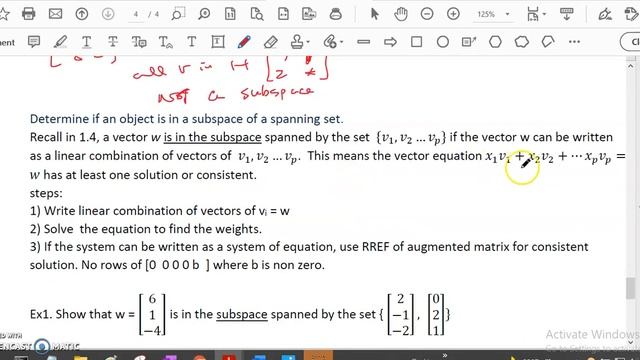Viewport: 640px width, 360px height.
Task: Click step '2) Solve the equation' line
Action: [146, 229]
